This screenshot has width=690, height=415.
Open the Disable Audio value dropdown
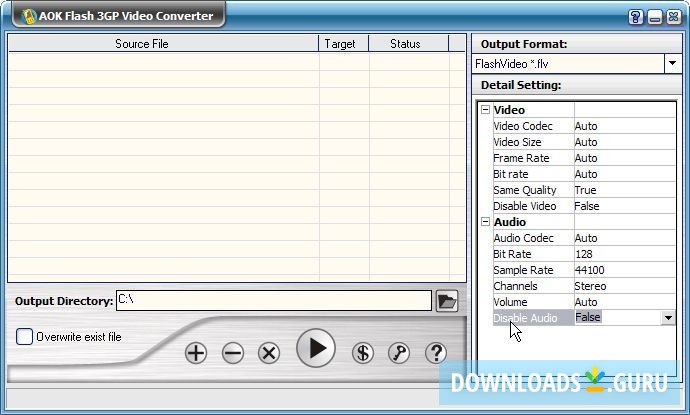[x=668, y=318]
